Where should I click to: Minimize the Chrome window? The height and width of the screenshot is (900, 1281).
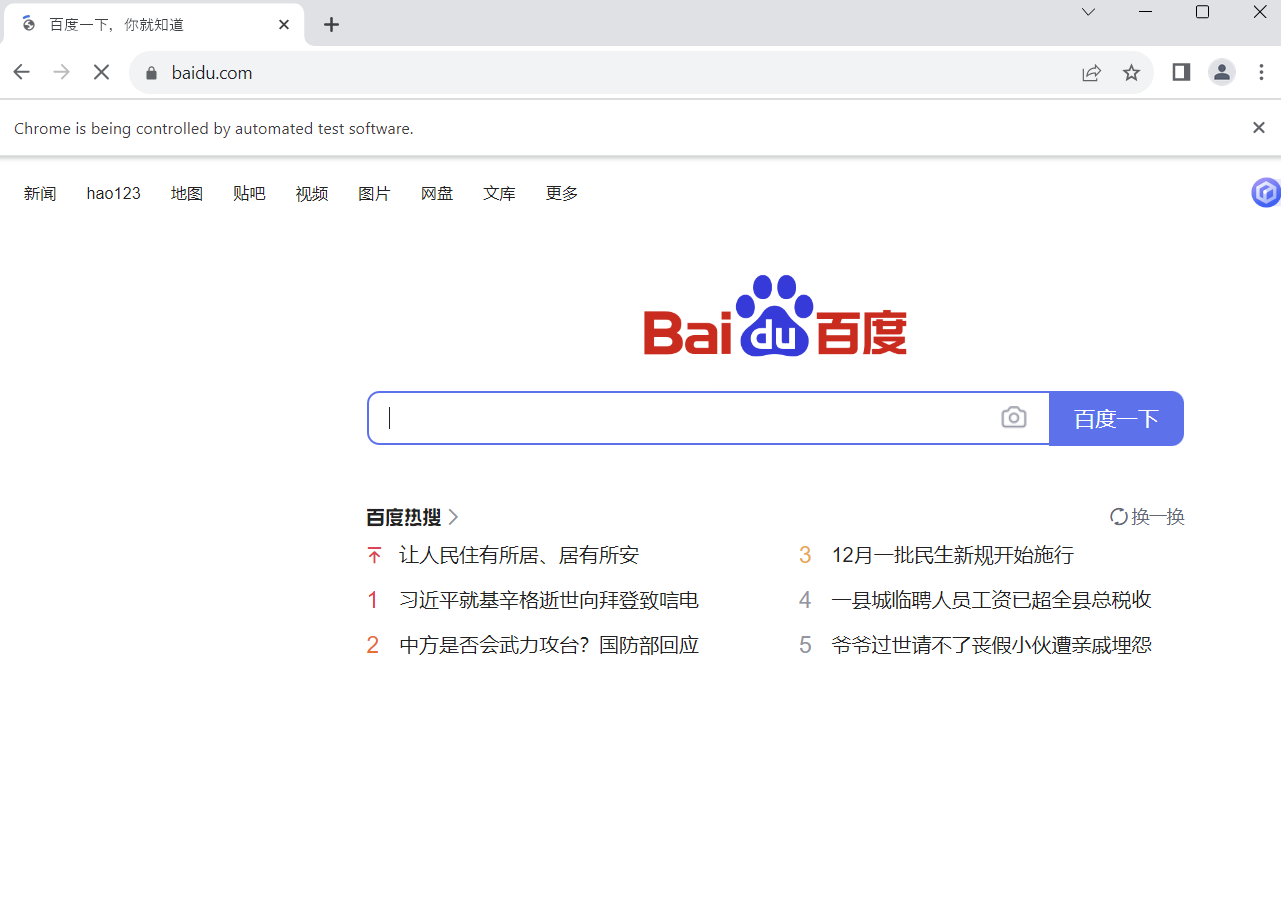coord(1146,12)
